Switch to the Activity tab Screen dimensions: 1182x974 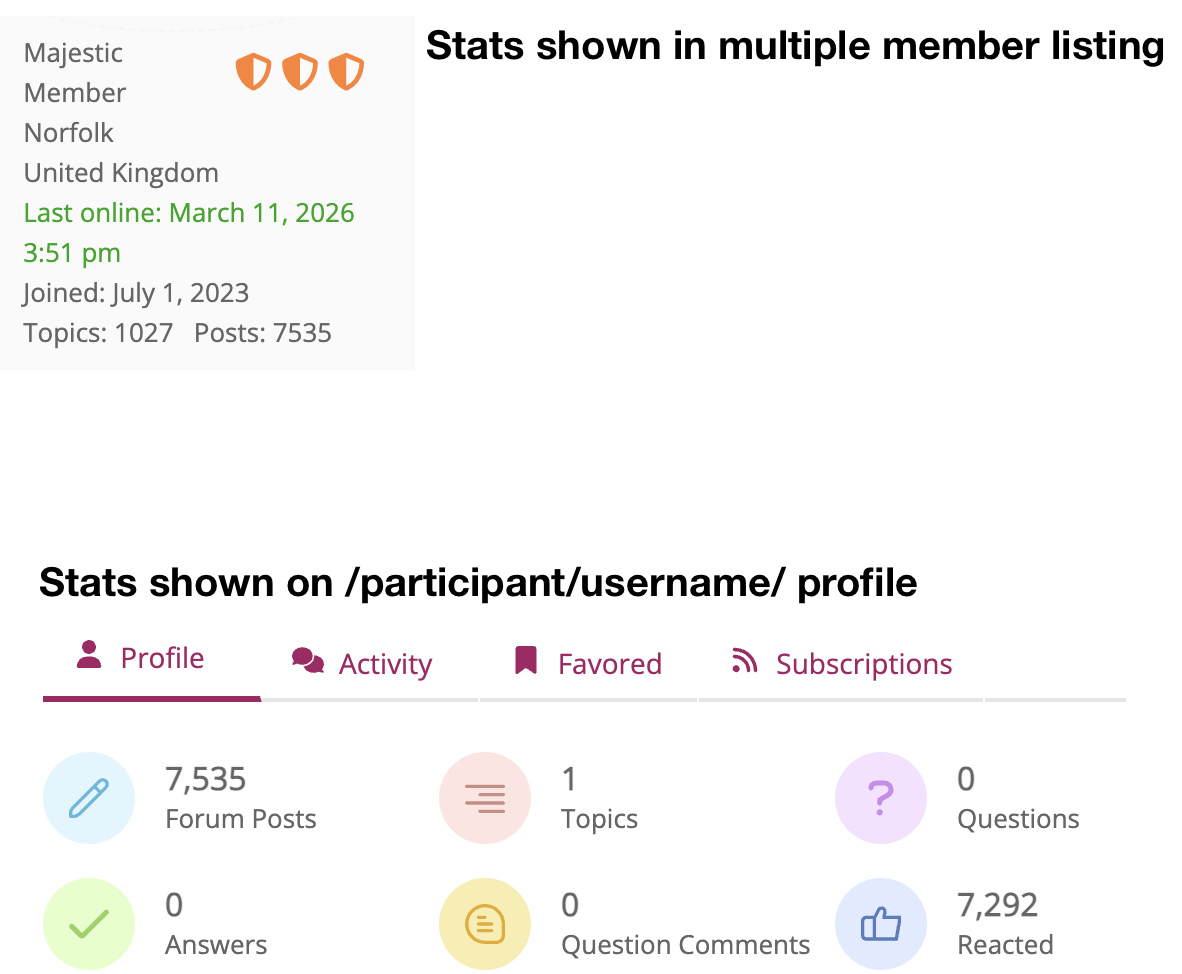pyautogui.click(x=362, y=664)
